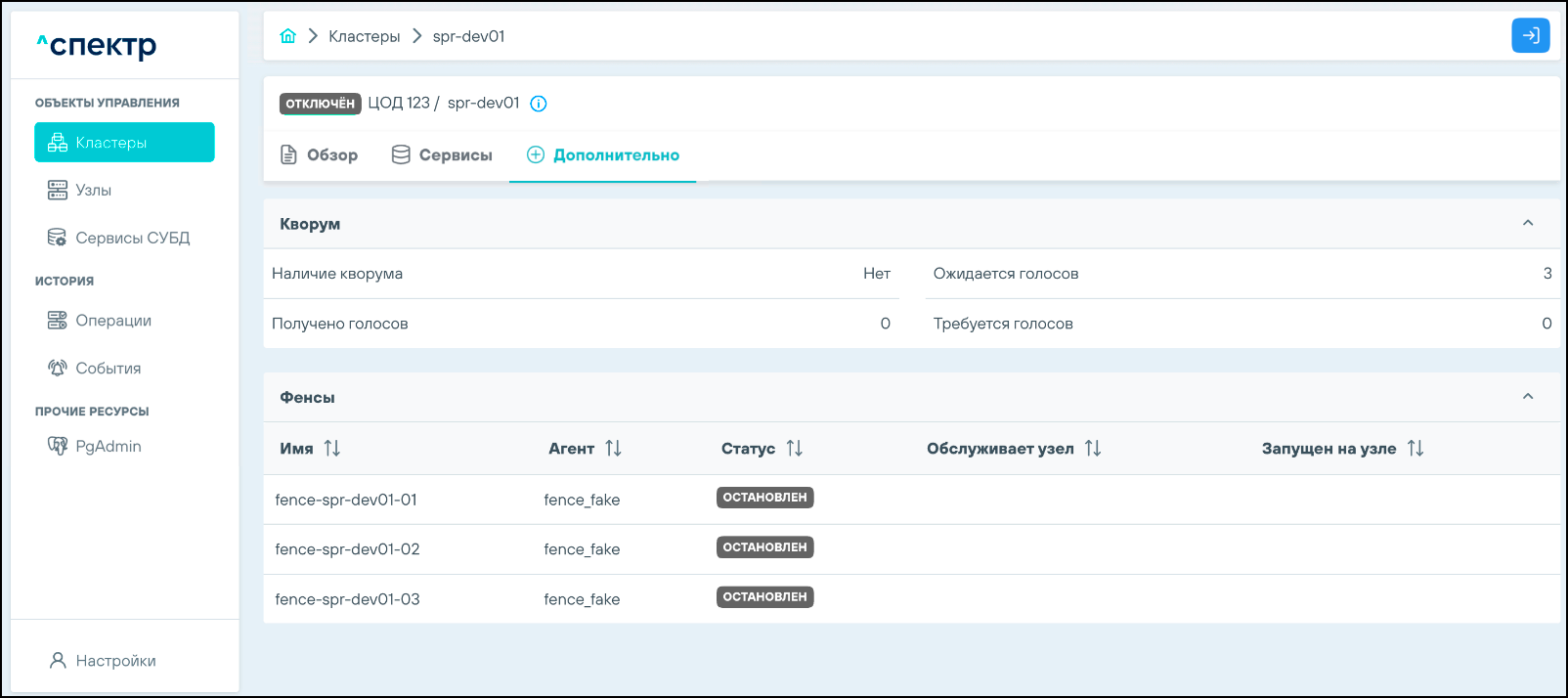Go to Сервисы СУБД in sidebar

coord(132,239)
